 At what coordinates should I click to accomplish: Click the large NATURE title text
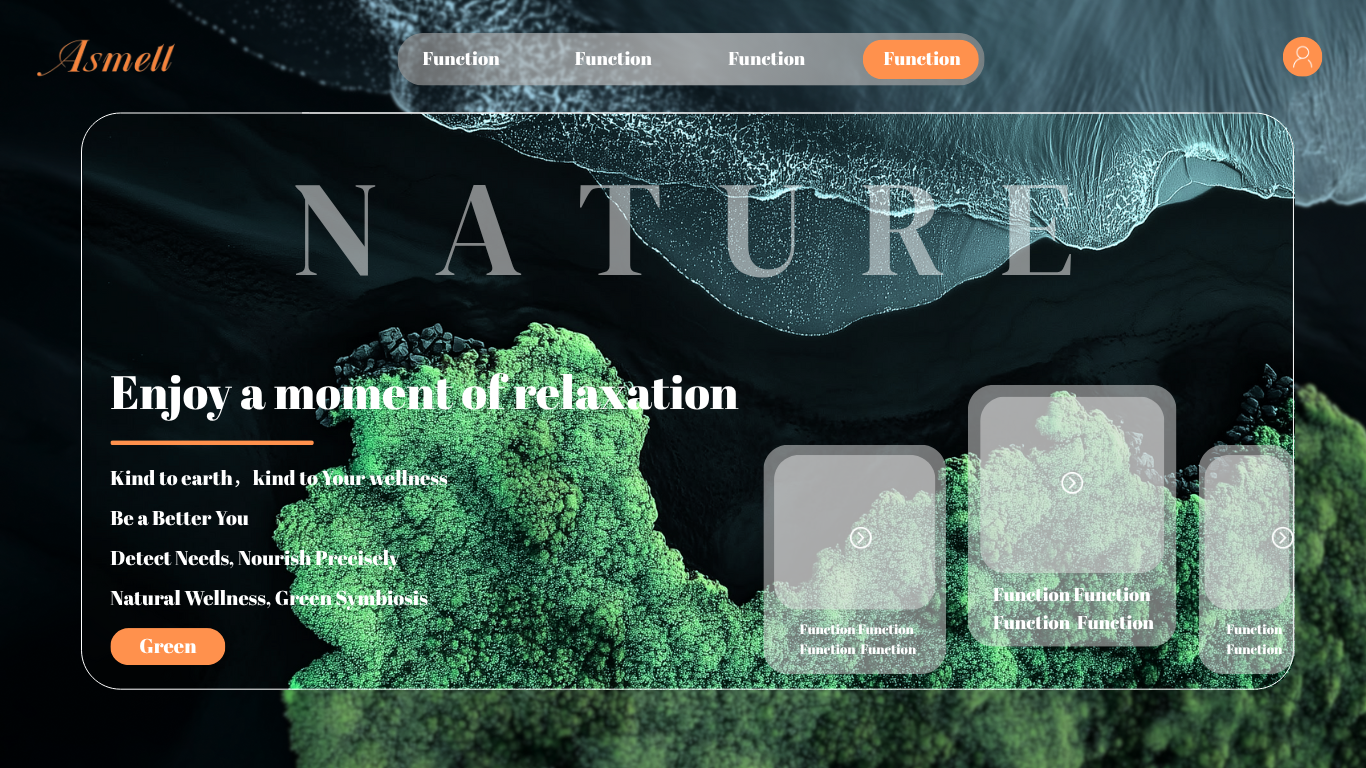[686, 231]
